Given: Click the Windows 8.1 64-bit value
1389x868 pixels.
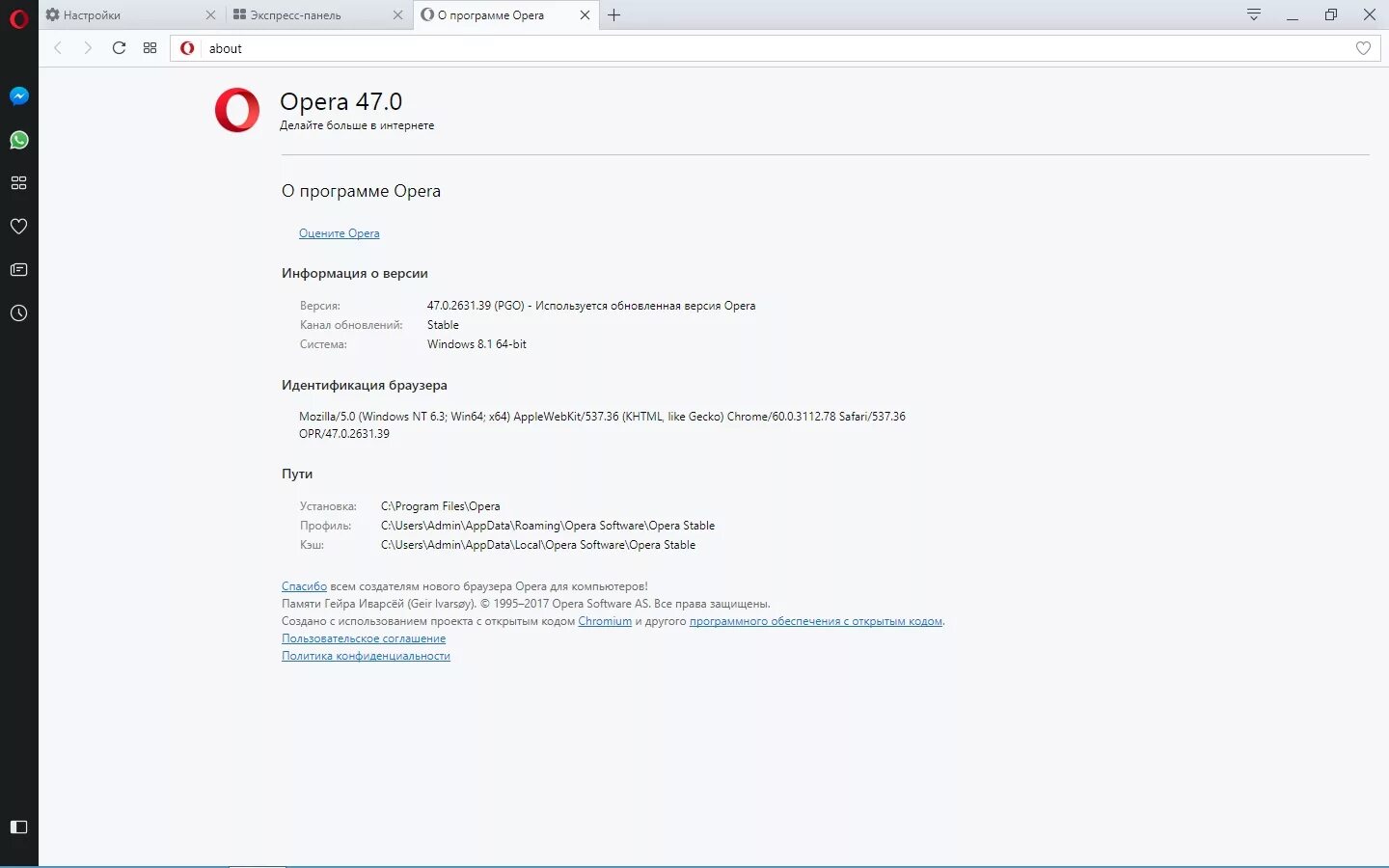Looking at the screenshot, I should click(x=477, y=344).
